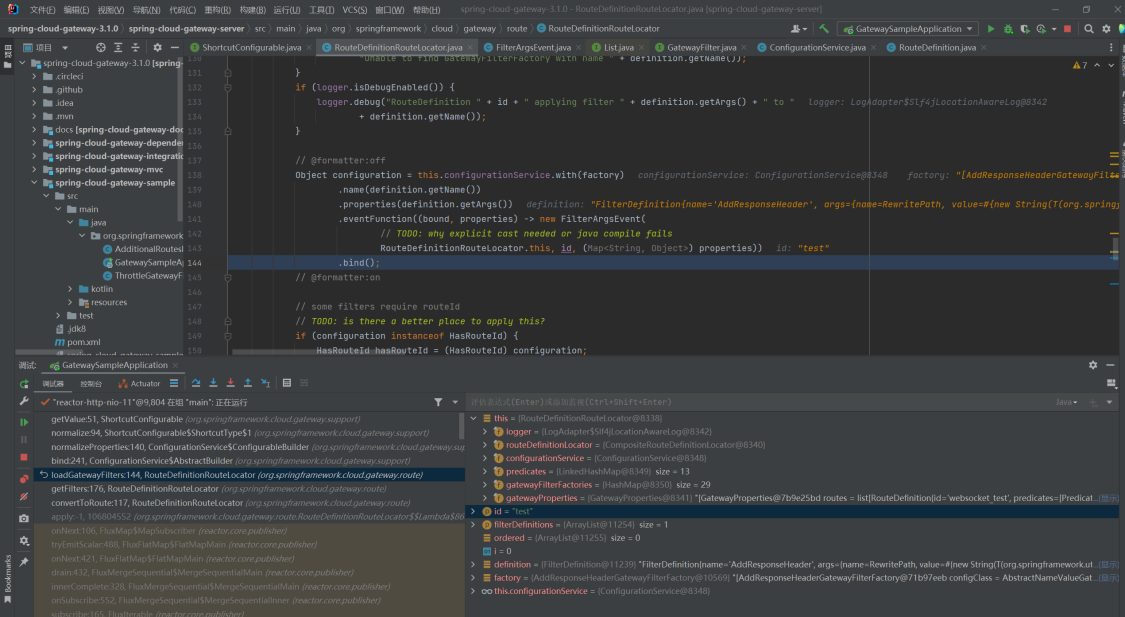Switch to RouteDefinition.java tab

(x=936, y=47)
